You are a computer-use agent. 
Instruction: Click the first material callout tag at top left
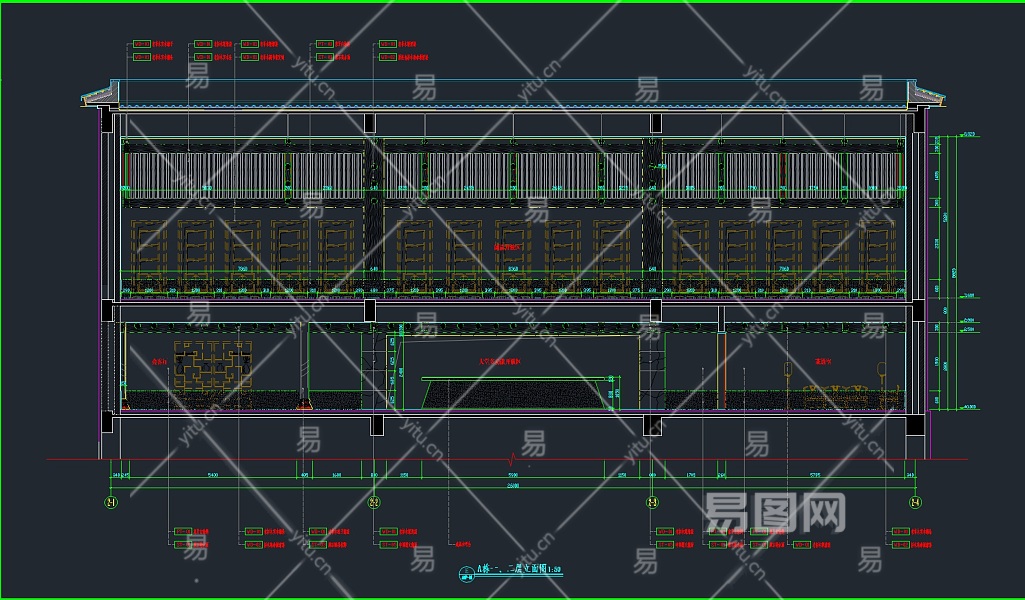coord(143,45)
